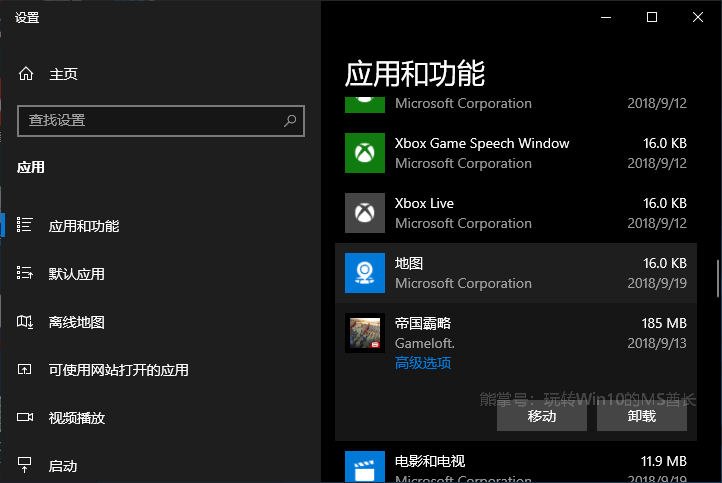Select the 地图 app entry
Image resolution: width=722 pixels, height=483 pixels.
(x=516, y=273)
